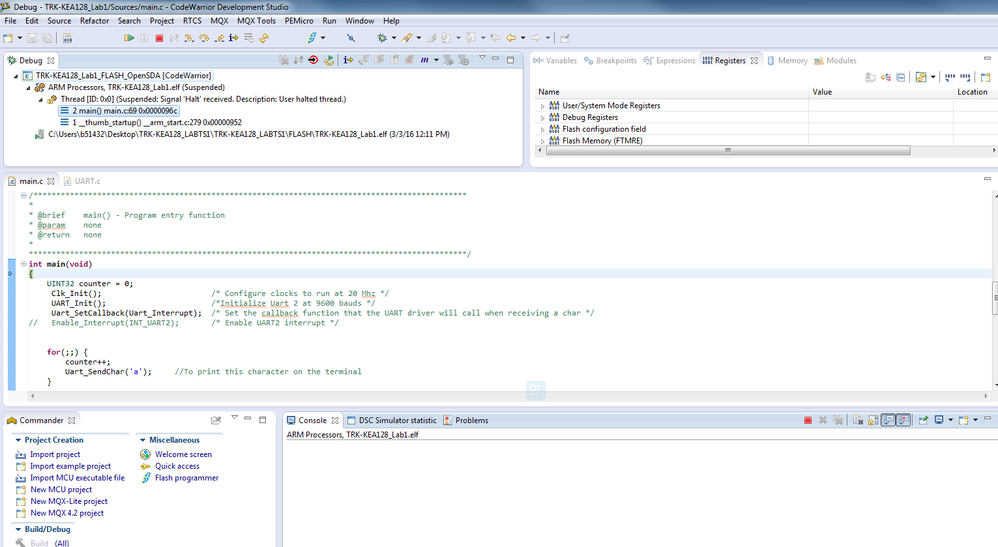
Task: Open the Welcome screen link
Action: (183, 455)
